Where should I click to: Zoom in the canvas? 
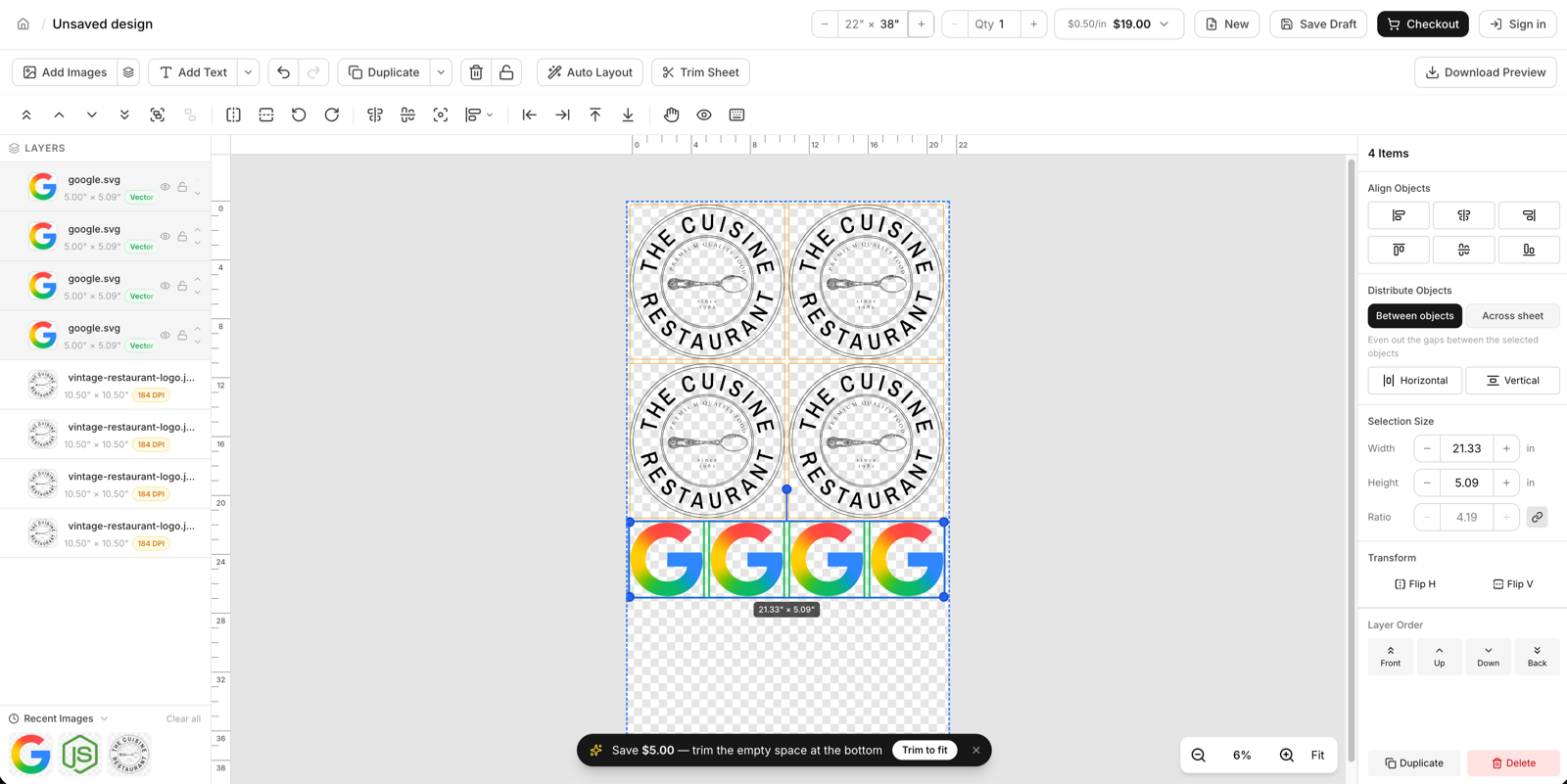tap(1286, 755)
